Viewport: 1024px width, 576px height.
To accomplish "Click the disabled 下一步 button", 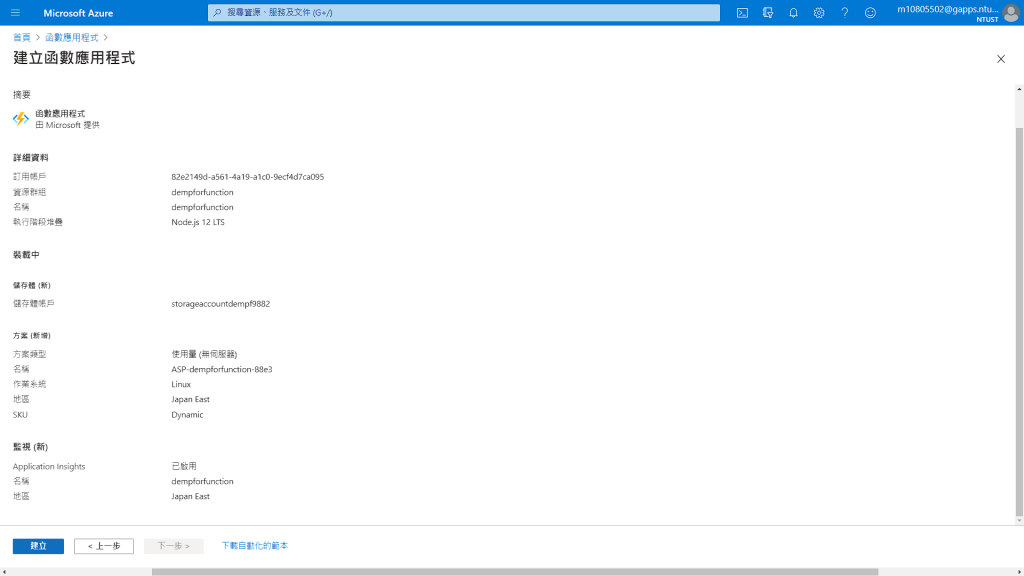I will [x=173, y=546].
